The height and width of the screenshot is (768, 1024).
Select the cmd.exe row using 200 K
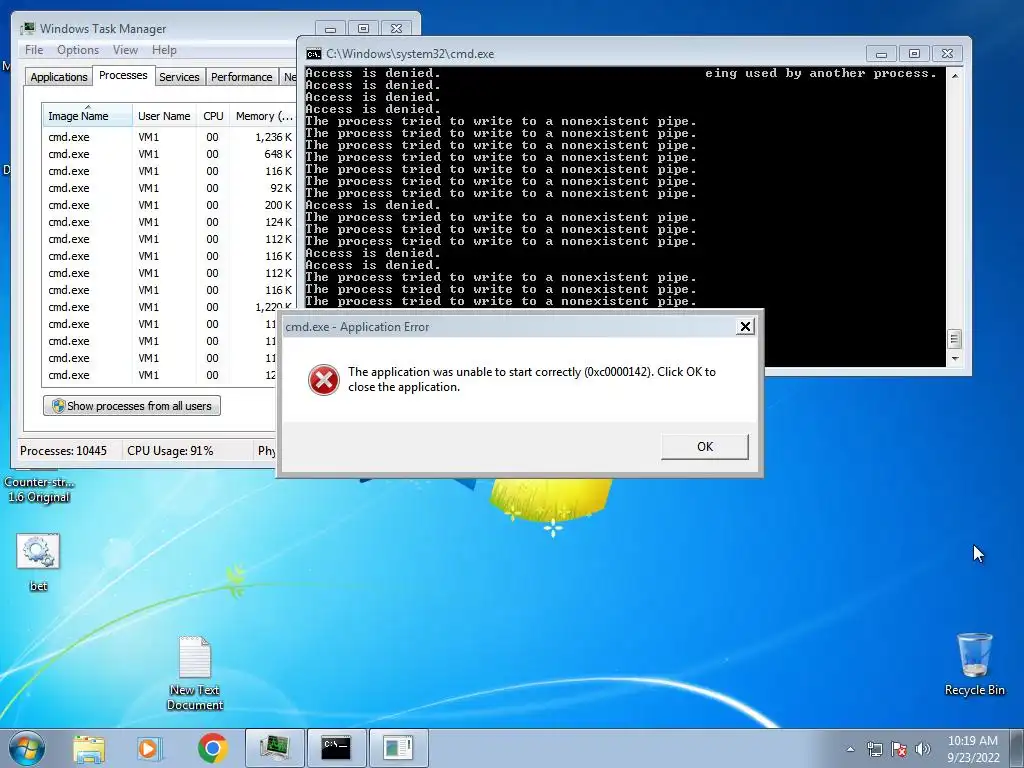(x=169, y=205)
